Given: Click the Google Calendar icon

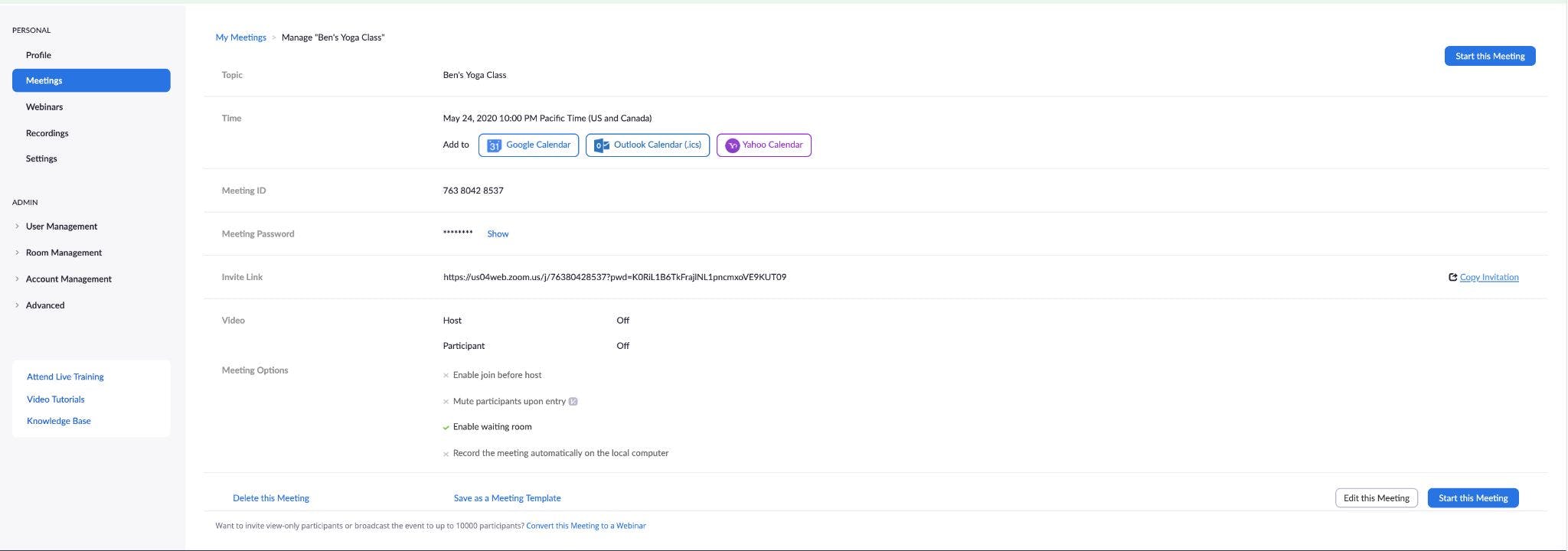Looking at the screenshot, I should (x=494, y=145).
